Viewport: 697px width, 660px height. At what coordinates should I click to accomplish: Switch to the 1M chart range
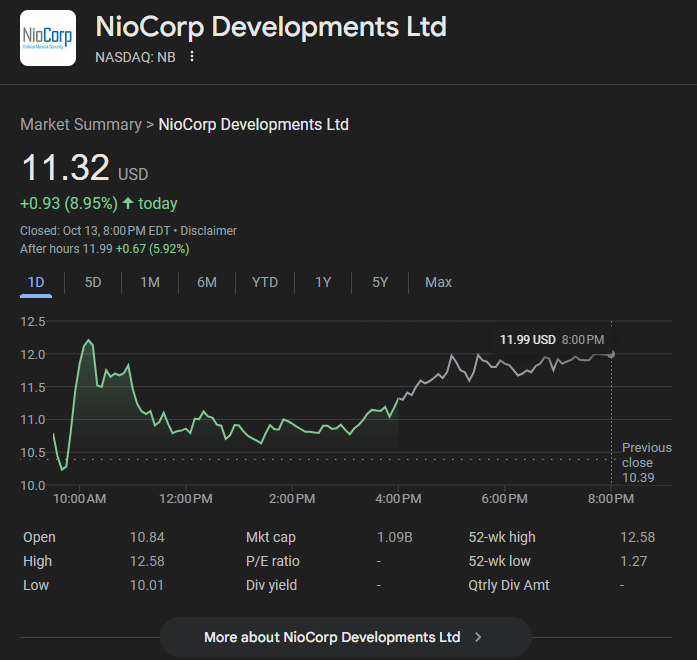click(x=150, y=282)
